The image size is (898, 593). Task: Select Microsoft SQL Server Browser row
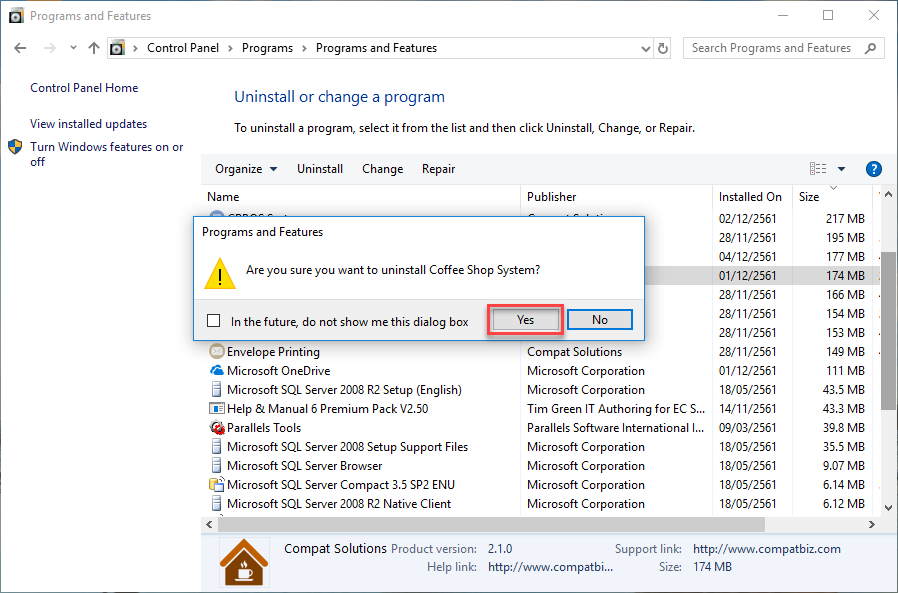point(541,465)
